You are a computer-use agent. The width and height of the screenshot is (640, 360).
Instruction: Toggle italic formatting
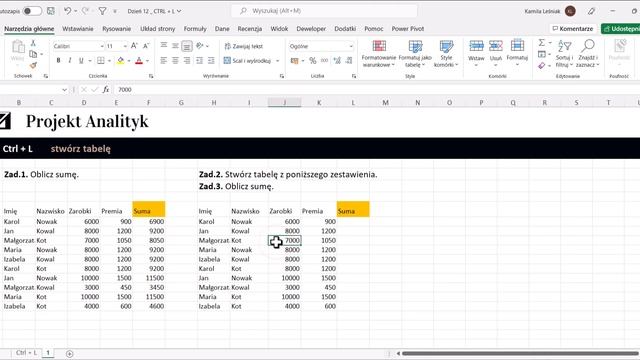(x=70, y=60)
